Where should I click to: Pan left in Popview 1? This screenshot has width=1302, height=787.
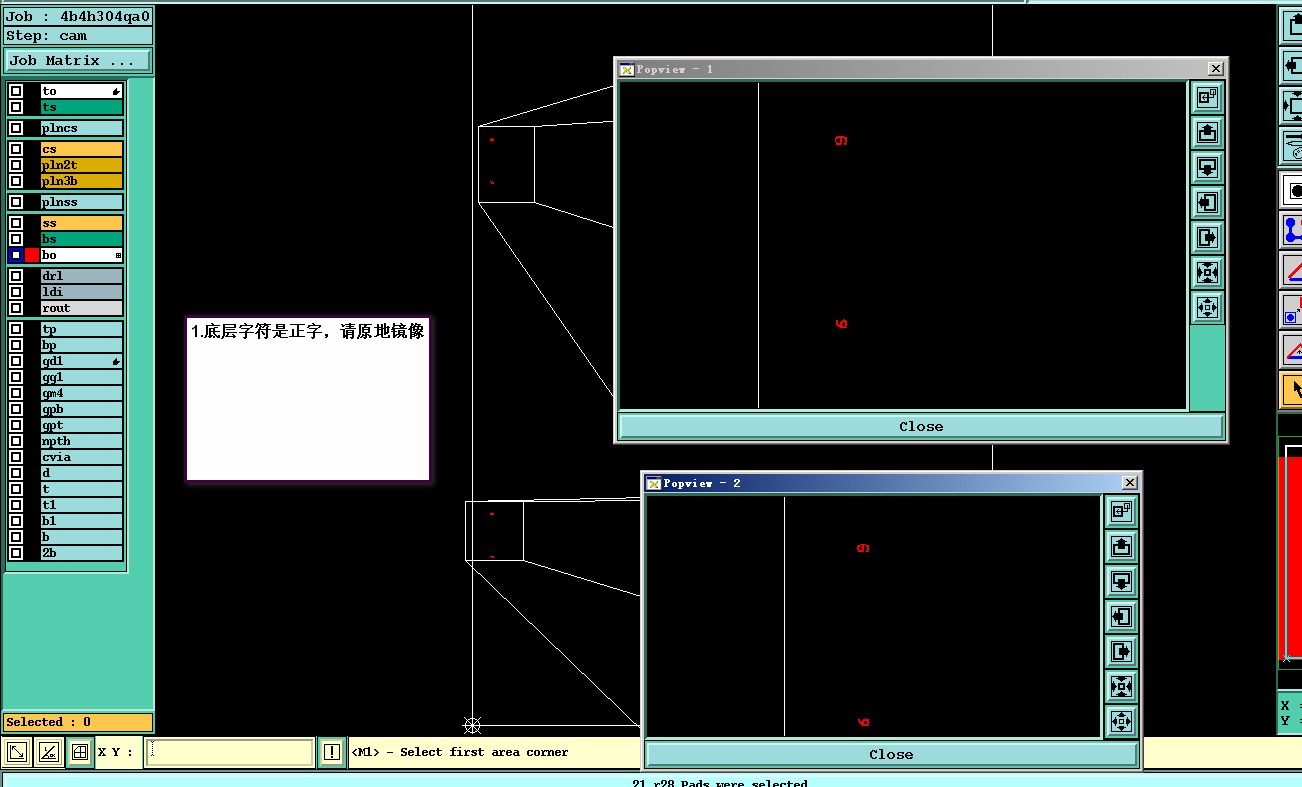[1208, 202]
